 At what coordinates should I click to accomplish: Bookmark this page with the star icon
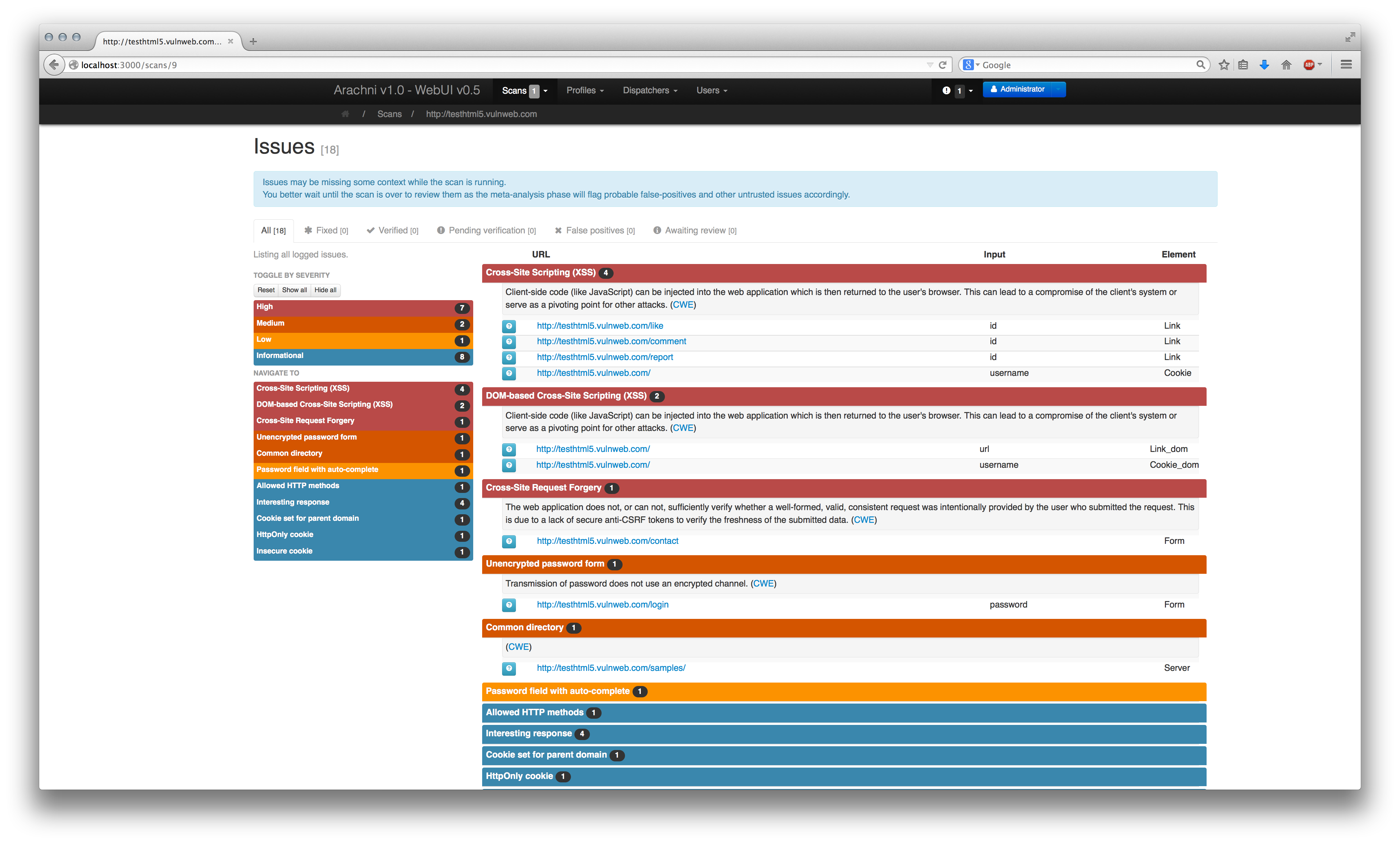coord(1223,65)
